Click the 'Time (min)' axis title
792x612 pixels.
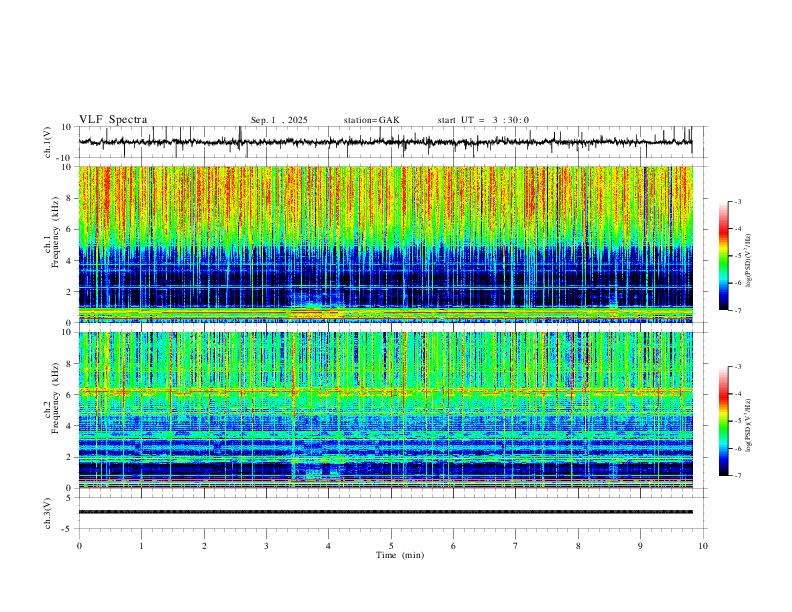tap(400, 555)
